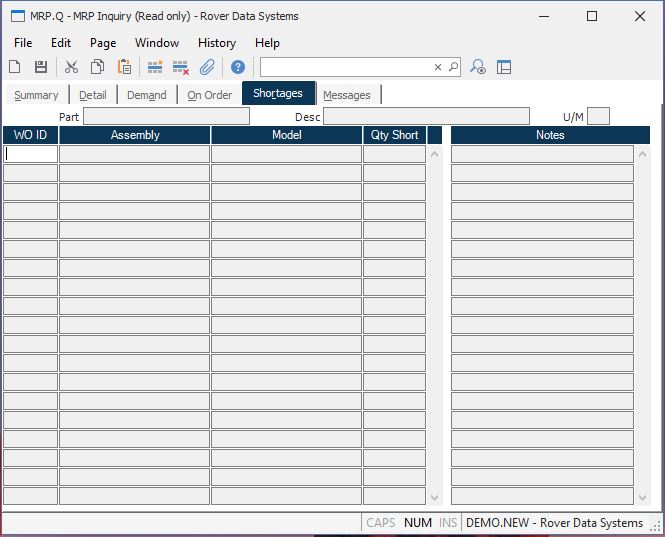Clear the toolbar search box with X
665x537 pixels.
437,67
